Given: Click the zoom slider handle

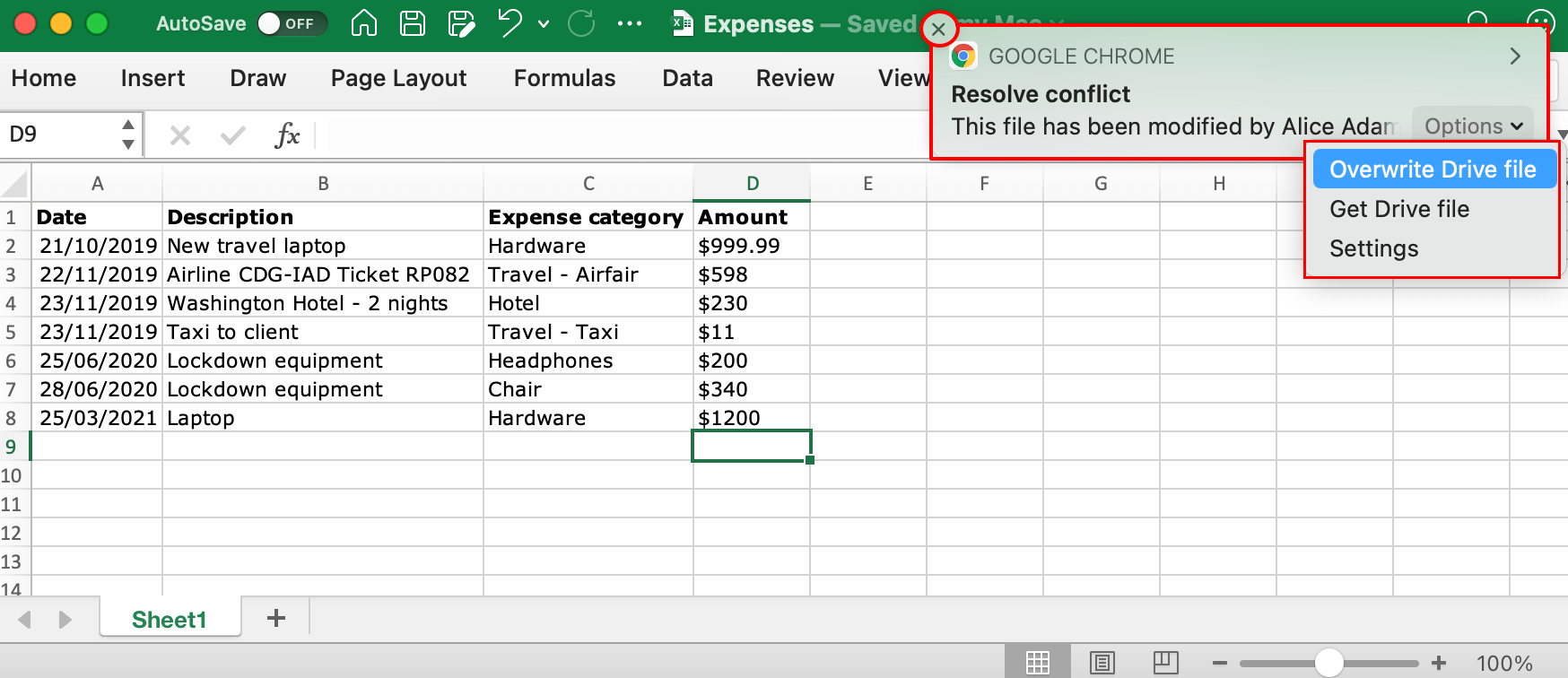Looking at the screenshot, I should 1329,664.
